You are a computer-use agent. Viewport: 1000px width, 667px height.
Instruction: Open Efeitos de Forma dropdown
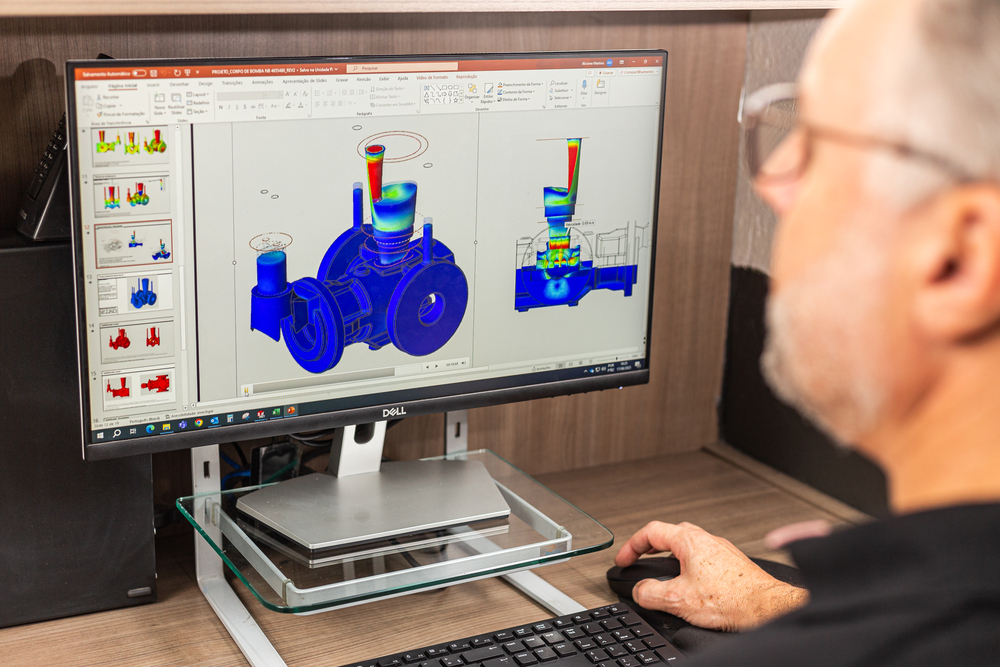[515, 99]
